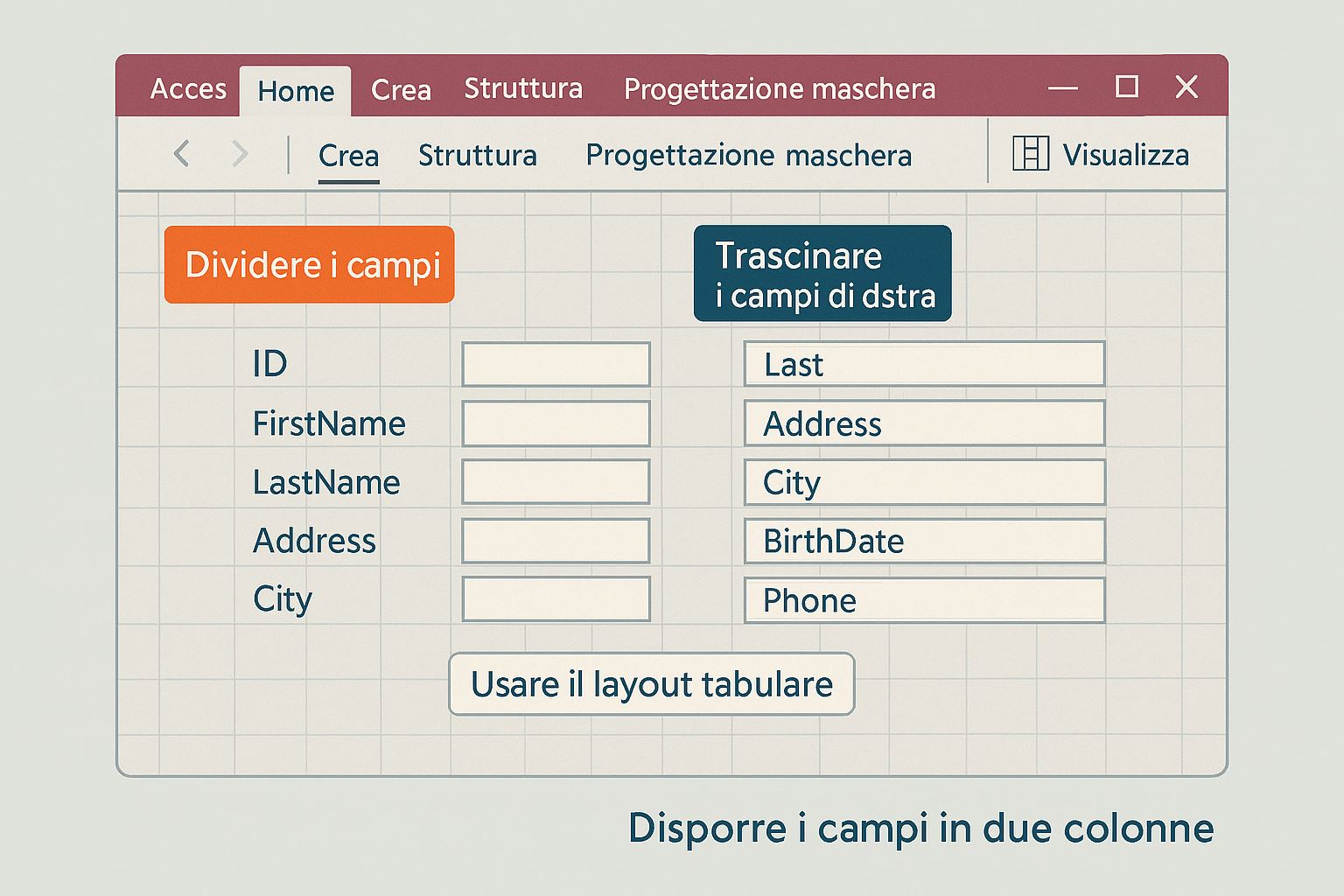
Task: Click the Trascinare i campi callout
Action: pos(822,274)
